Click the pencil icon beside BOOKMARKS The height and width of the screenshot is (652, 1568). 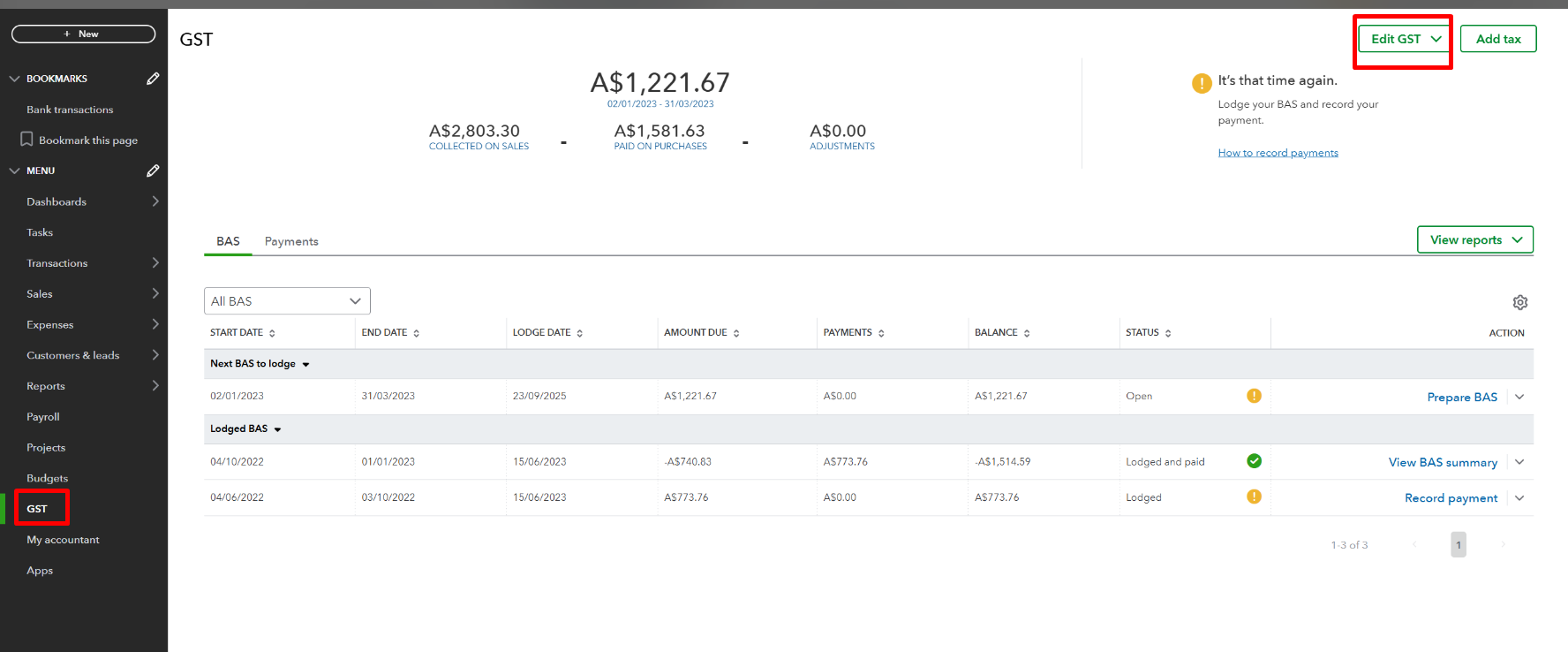click(x=153, y=79)
